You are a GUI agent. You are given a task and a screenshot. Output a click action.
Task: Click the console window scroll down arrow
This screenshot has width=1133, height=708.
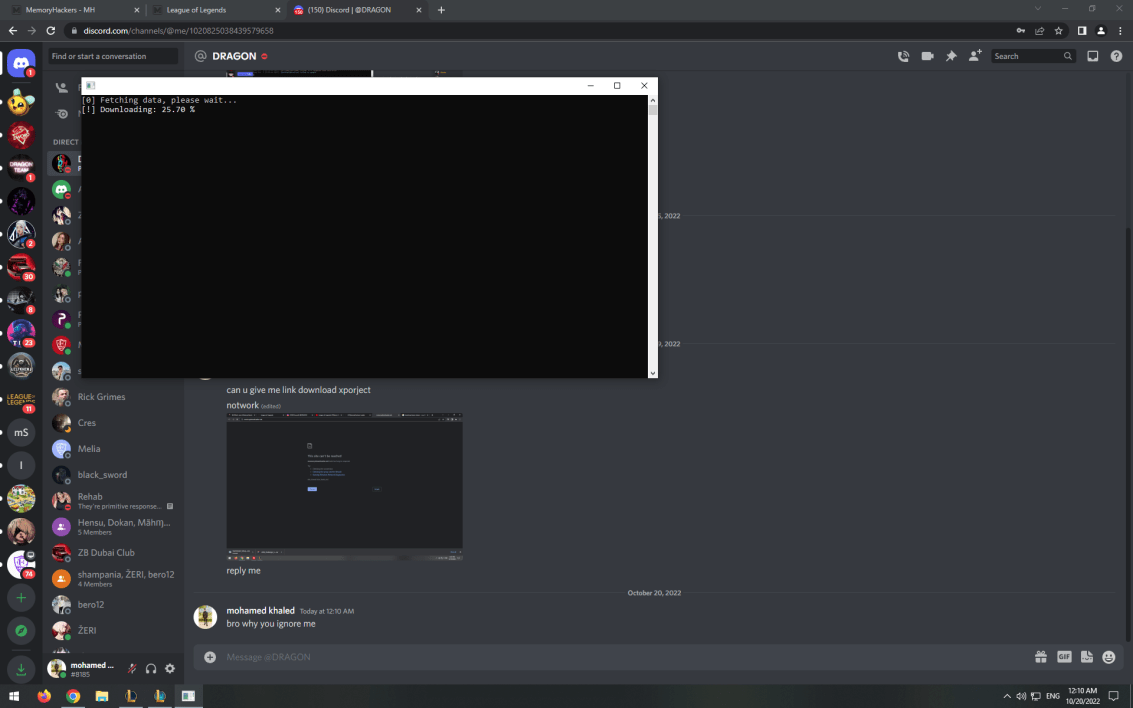(652, 374)
